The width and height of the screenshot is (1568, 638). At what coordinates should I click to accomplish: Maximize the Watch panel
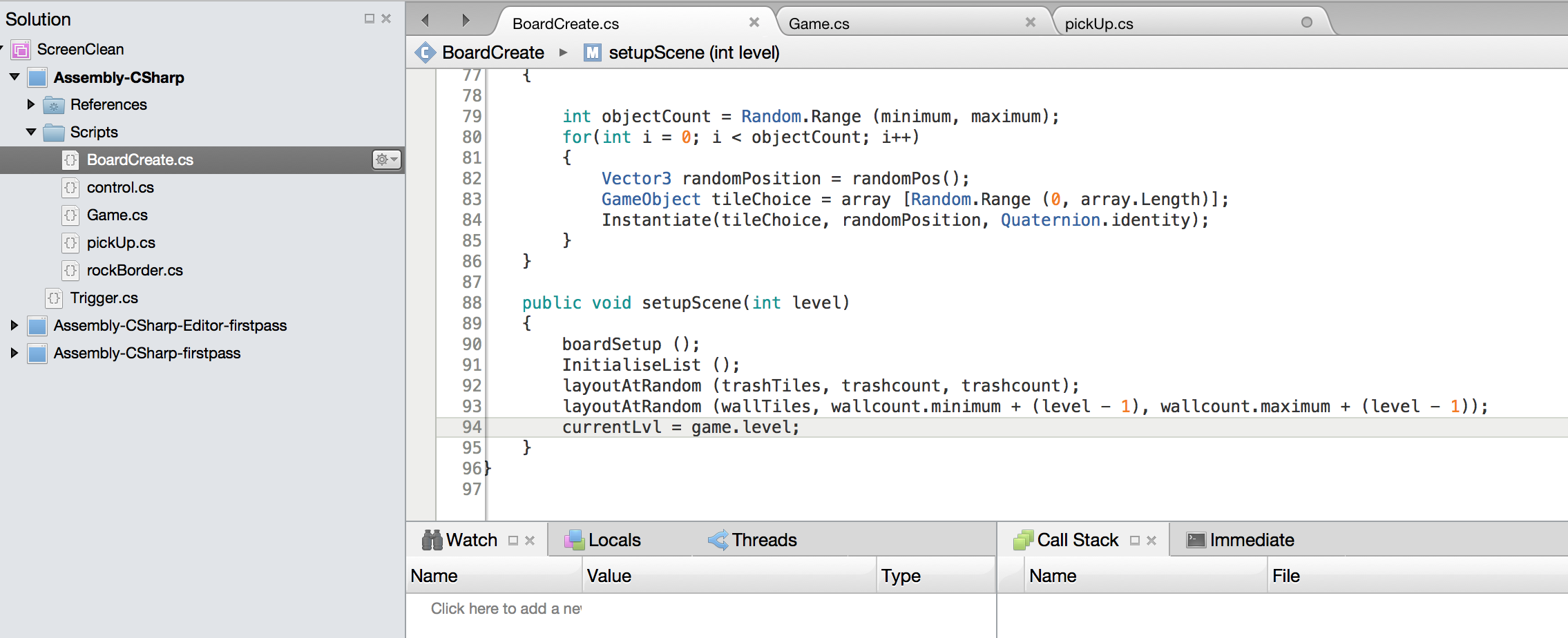tap(513, 541)
